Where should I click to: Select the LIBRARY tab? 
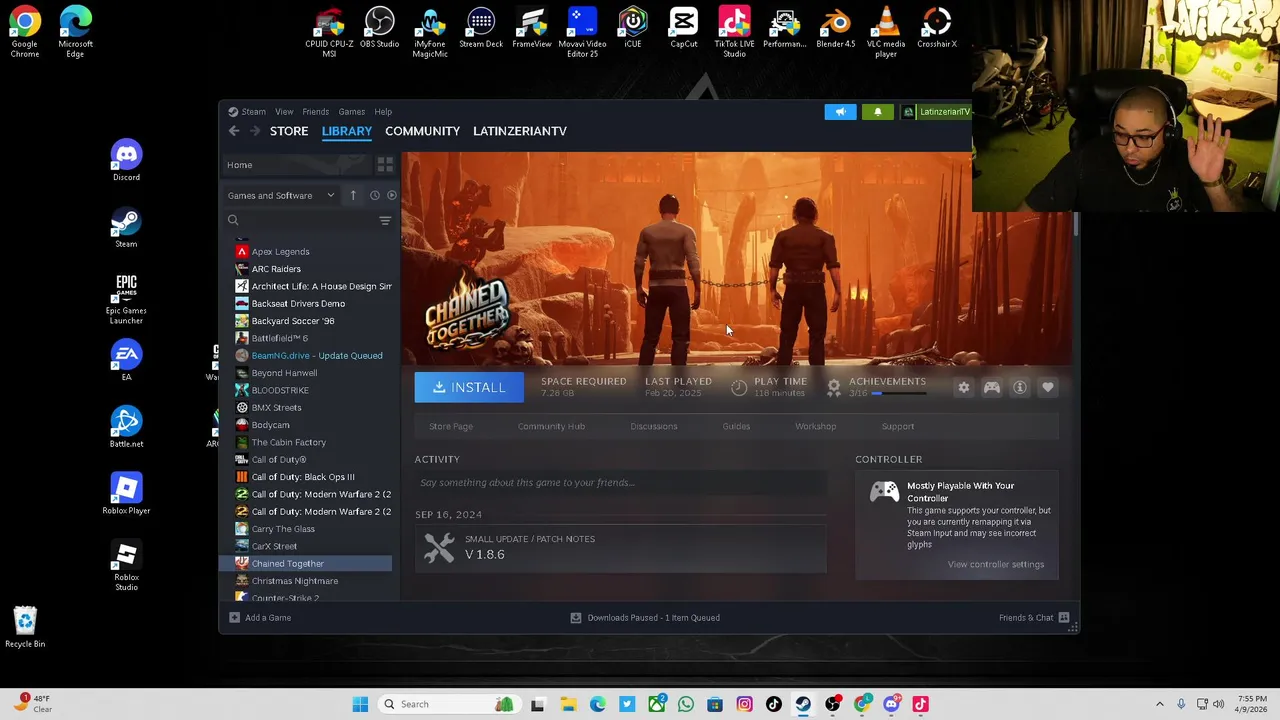click(x=347, y=131)
